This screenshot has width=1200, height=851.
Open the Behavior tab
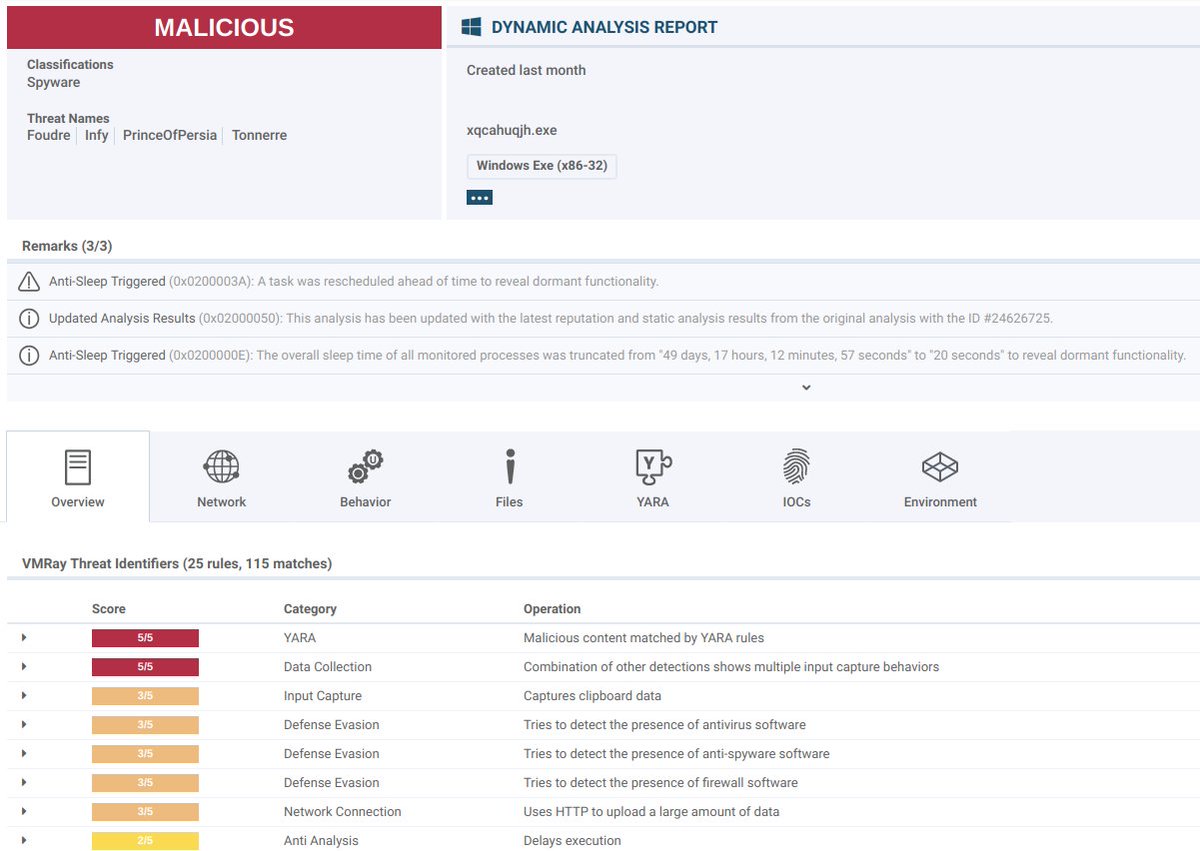365,477
